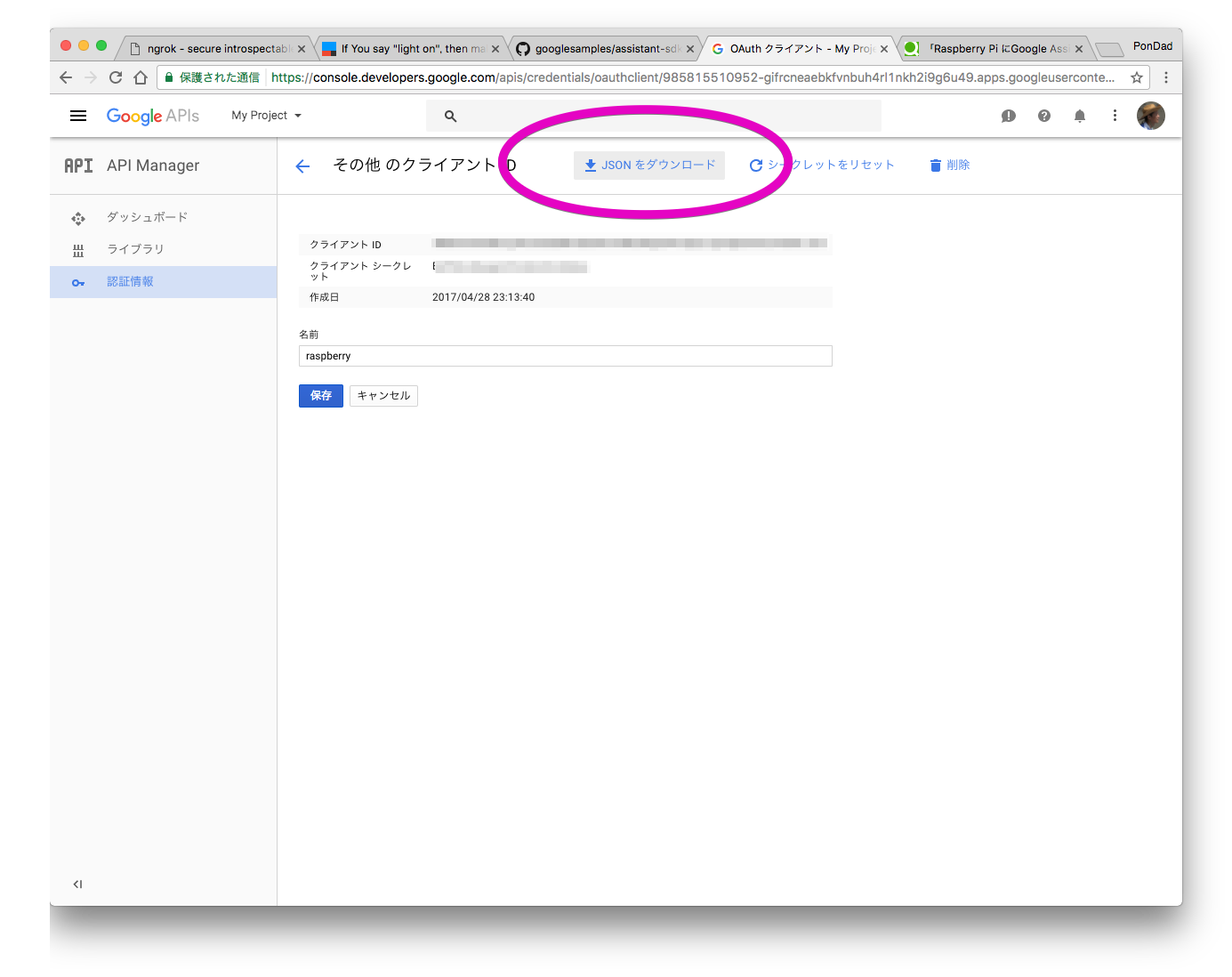Click the 認証情報 key icon in sidebar
The width and height of the screenshot is (1232, 977).
78,282
